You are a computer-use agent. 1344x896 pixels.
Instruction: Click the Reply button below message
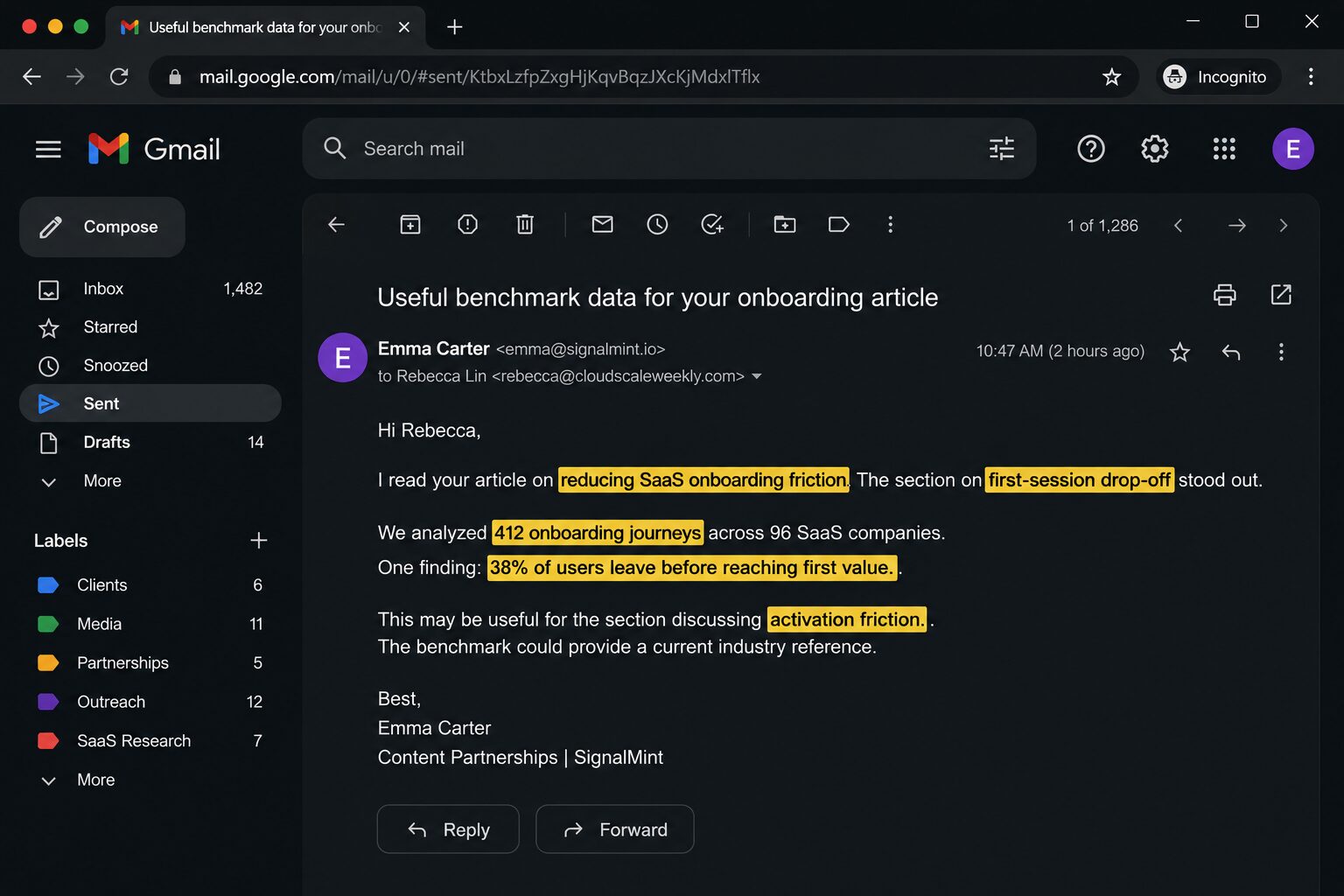[x=448, y=829]
